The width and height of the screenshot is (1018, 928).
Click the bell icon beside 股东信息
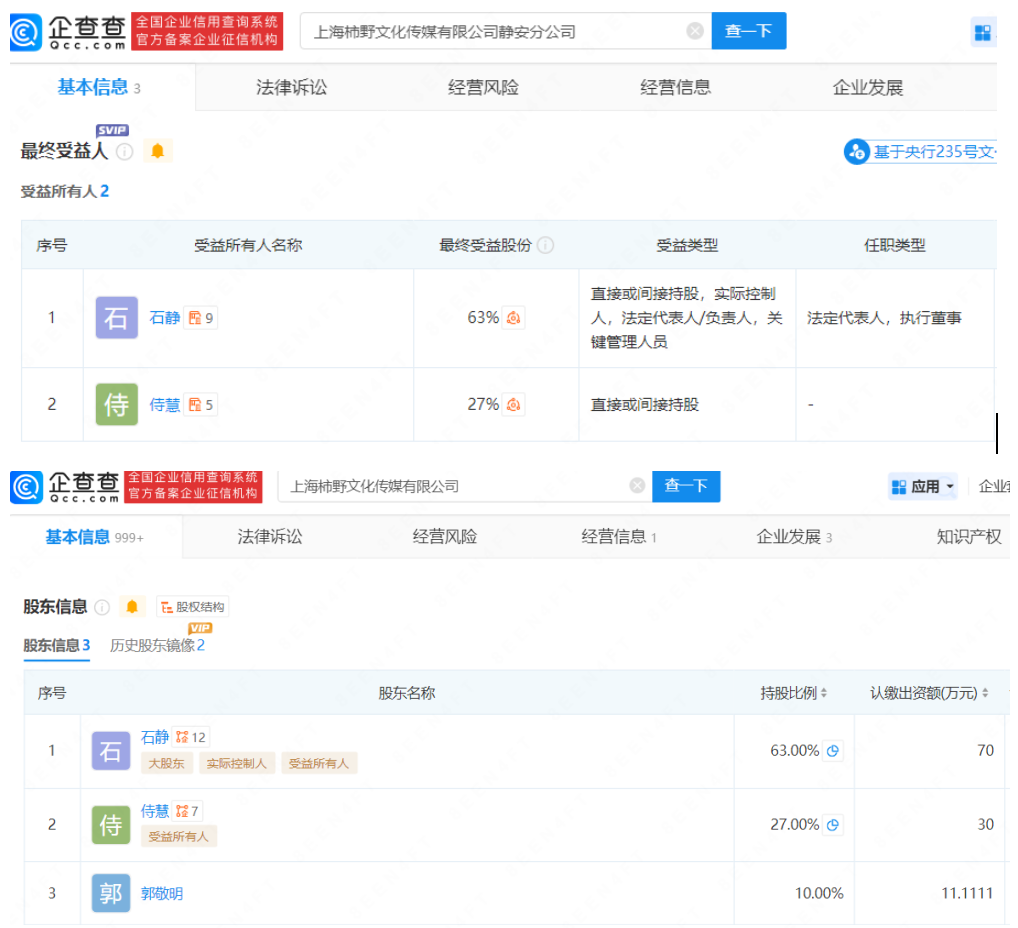pos(132,607)
